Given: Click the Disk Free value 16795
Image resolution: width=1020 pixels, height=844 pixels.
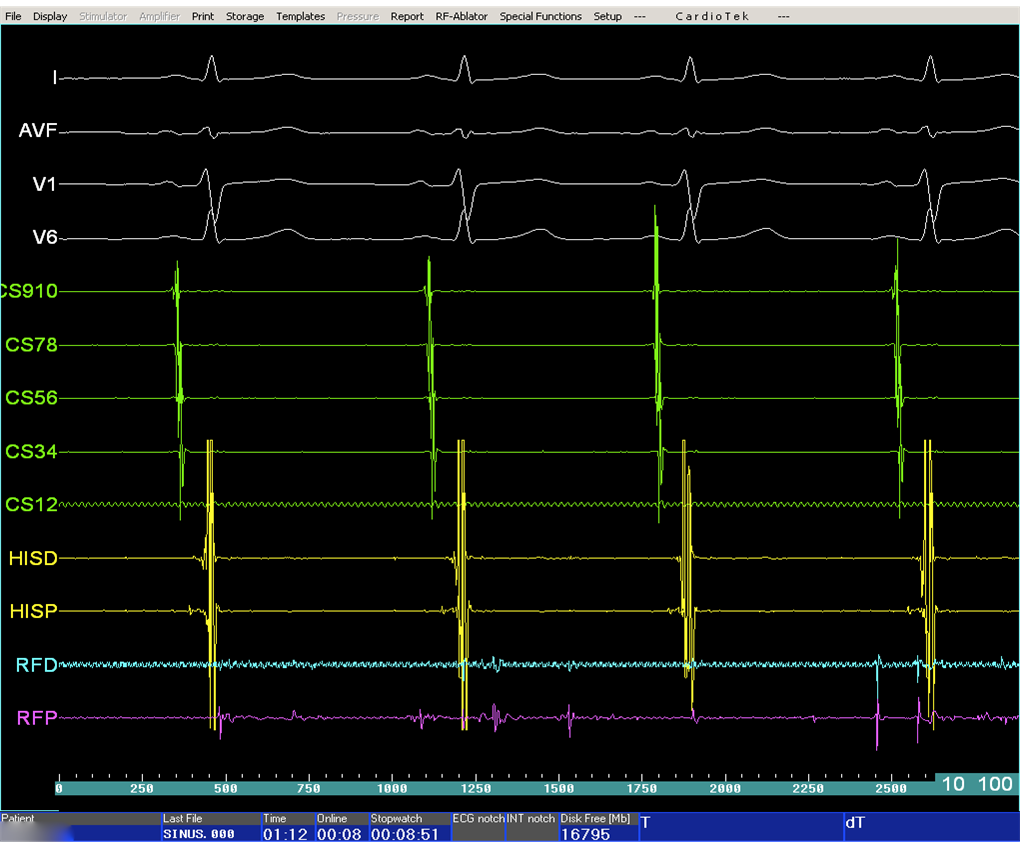Looking at the screenshot, I should tap(585, 834).
